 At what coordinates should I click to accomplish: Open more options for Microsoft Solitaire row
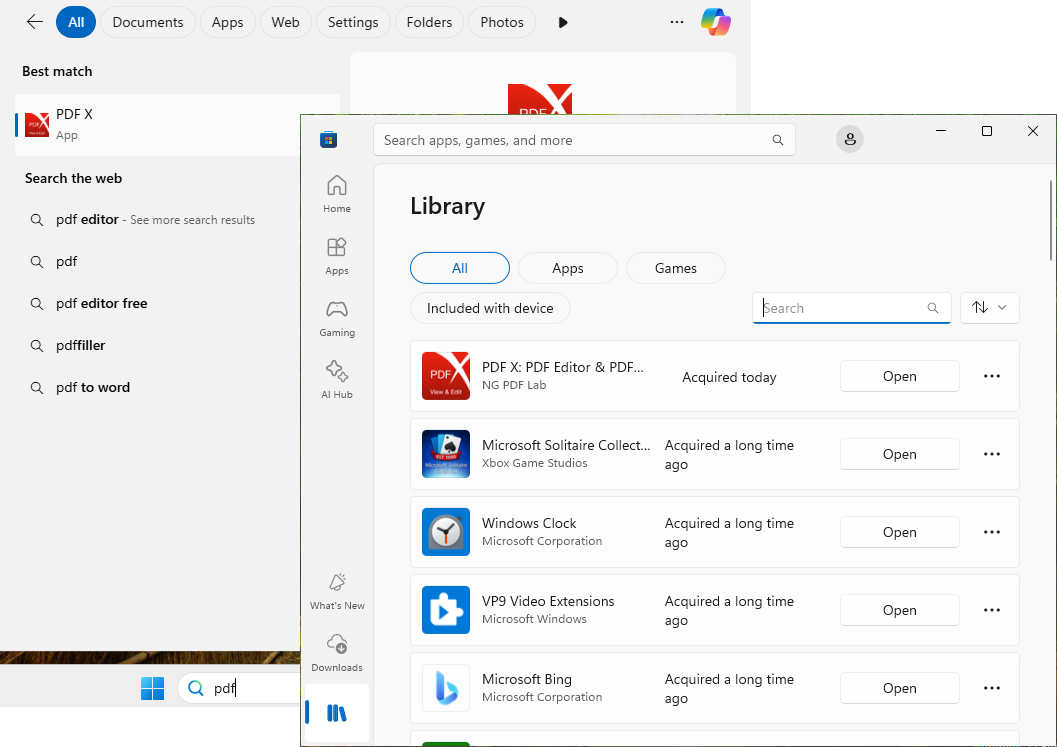tap(991, 454)
